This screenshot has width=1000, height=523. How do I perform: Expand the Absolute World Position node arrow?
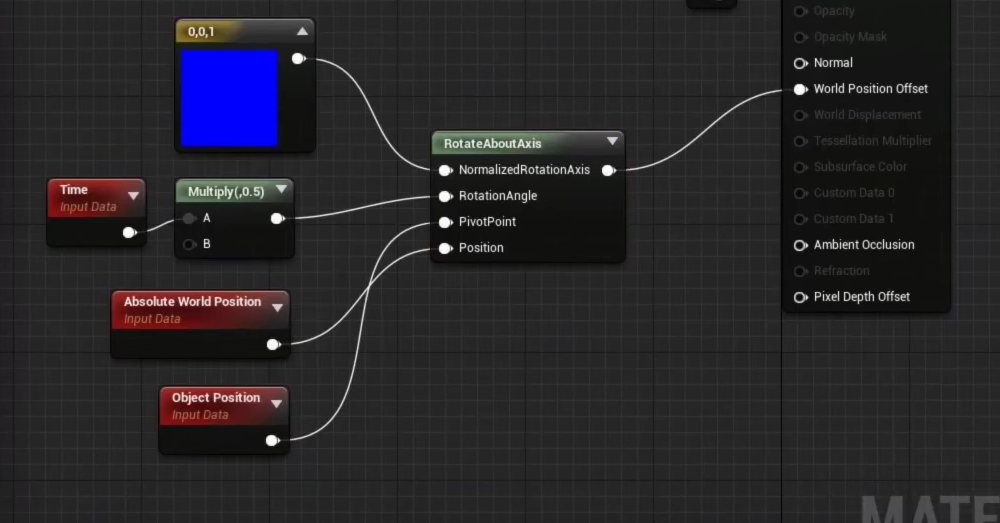click(277, 308)
